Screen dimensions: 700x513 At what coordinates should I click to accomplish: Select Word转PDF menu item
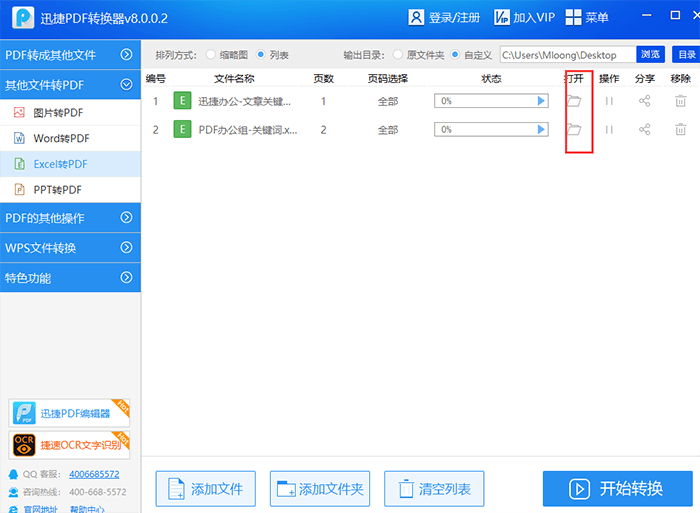[70, 138]
